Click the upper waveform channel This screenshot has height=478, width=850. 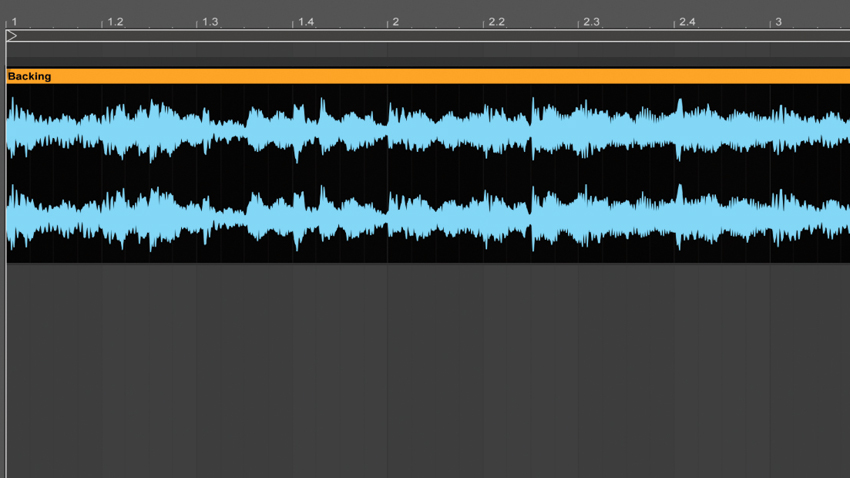point(428,130)
